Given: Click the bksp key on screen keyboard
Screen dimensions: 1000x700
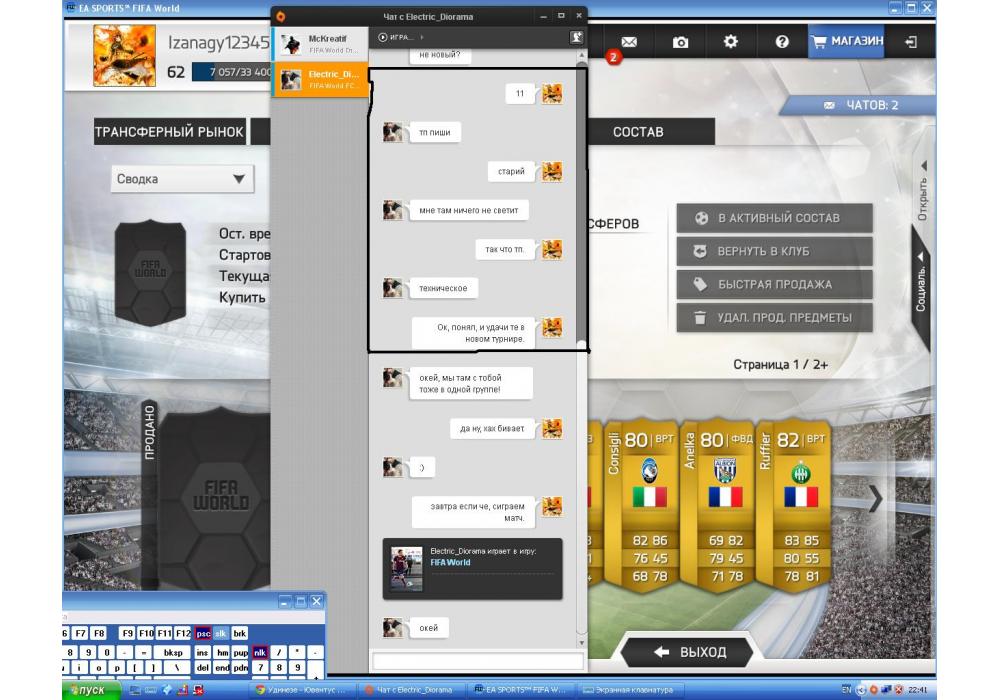Looking at the screenshot, I should [173, 652].
